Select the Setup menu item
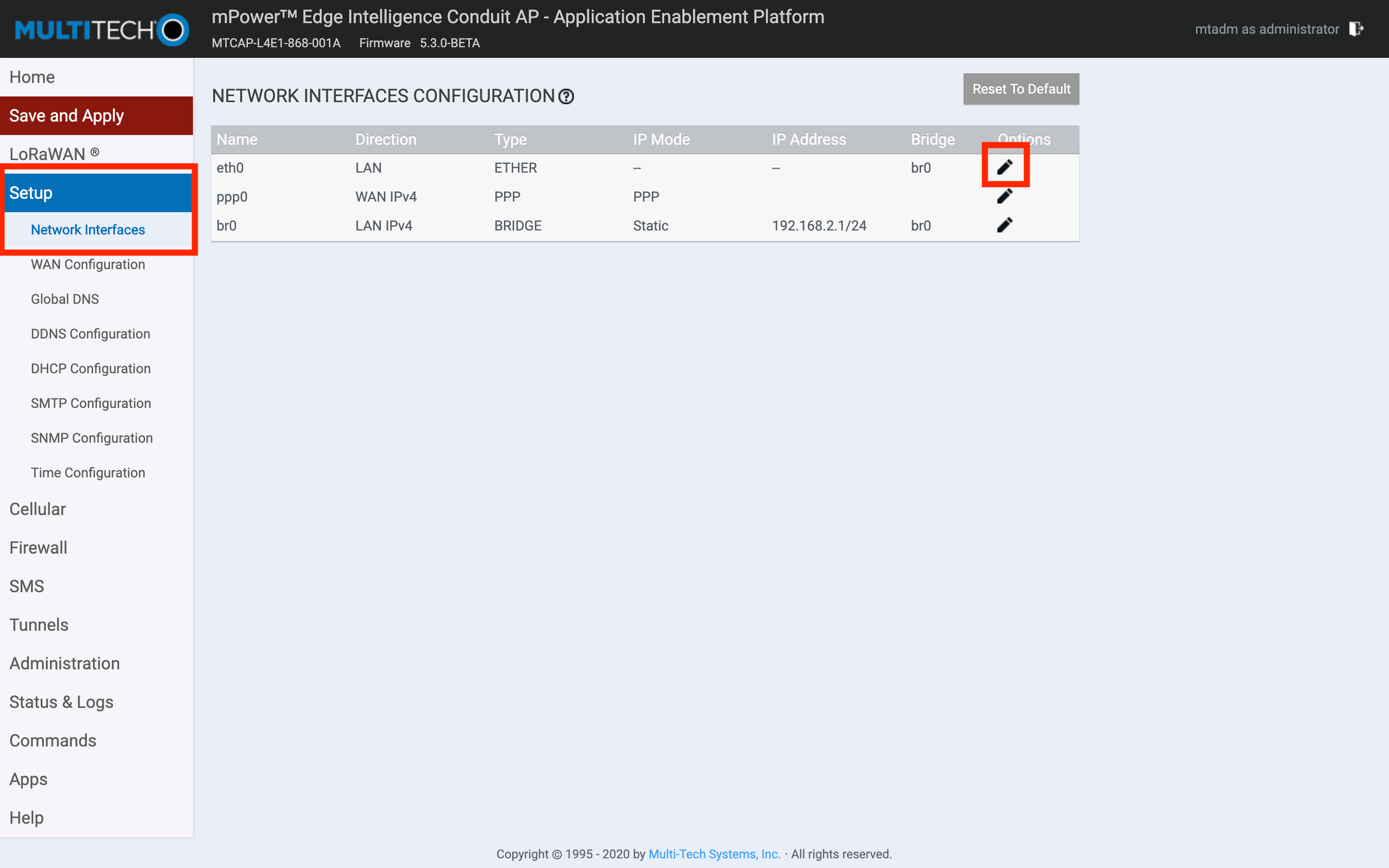Image resolution: width=1389 pixels, height=868 pixels. [x=97, y=193]
